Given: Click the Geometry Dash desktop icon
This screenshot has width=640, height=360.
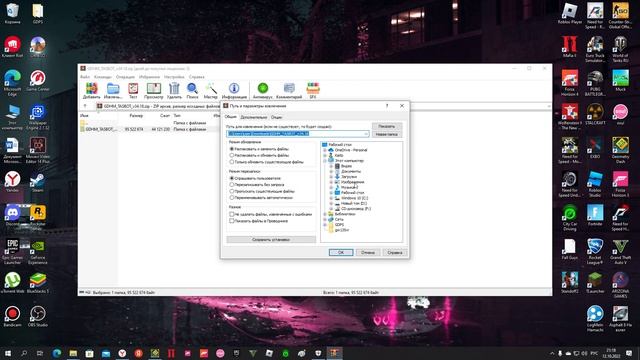Looking at the screenshot, I should (x=620, y=151).
